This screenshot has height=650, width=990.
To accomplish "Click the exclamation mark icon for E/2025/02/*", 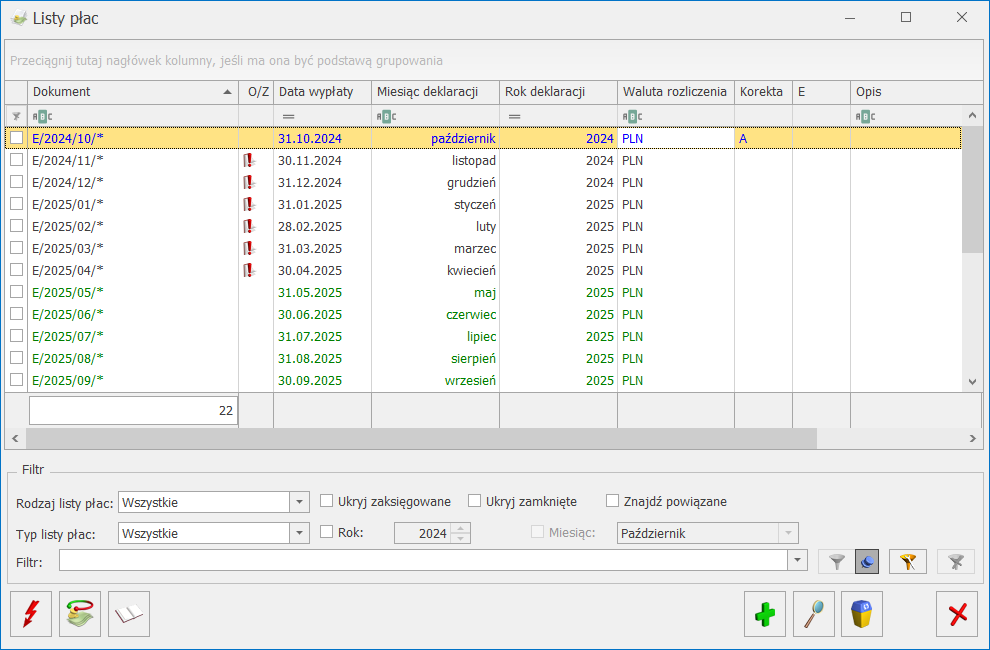I will [249, 226].
